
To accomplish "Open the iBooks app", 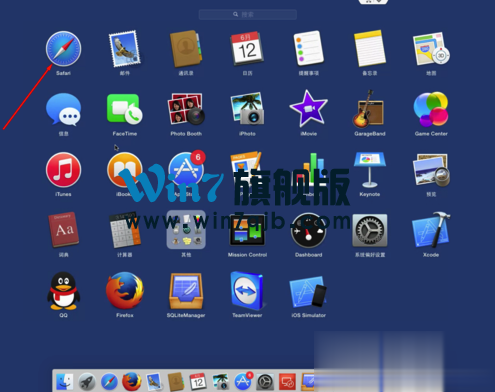I will coord(124,170).
